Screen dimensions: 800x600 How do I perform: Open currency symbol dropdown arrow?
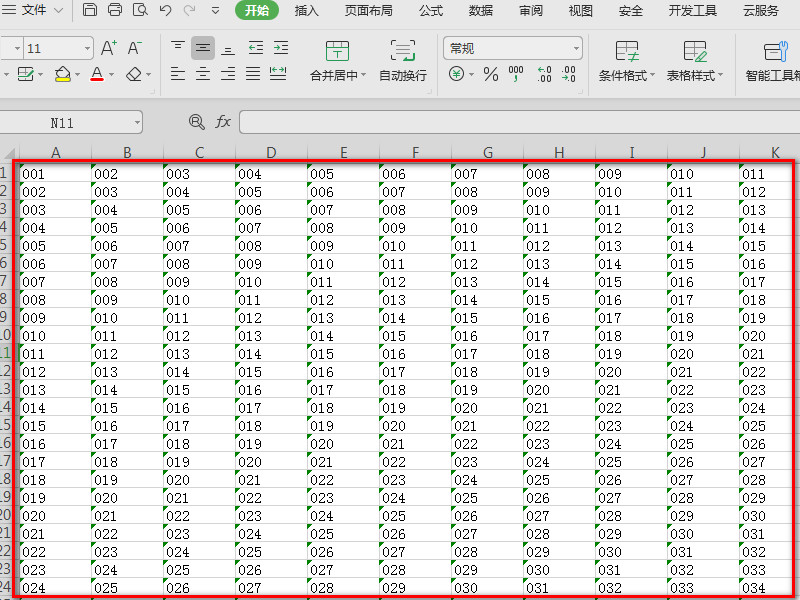(471, 74)
